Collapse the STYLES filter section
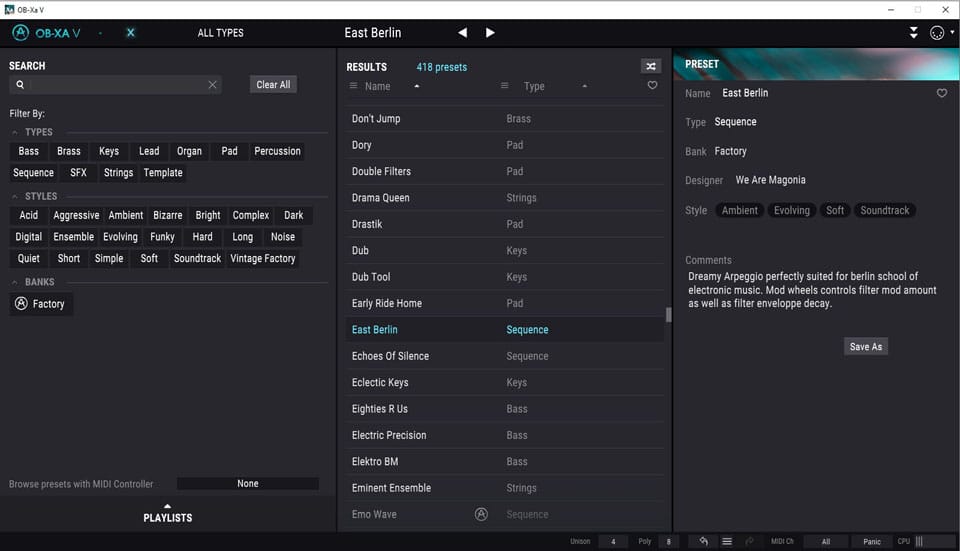The width and height of the screenshot is (960, 551). tap(15, 197)
